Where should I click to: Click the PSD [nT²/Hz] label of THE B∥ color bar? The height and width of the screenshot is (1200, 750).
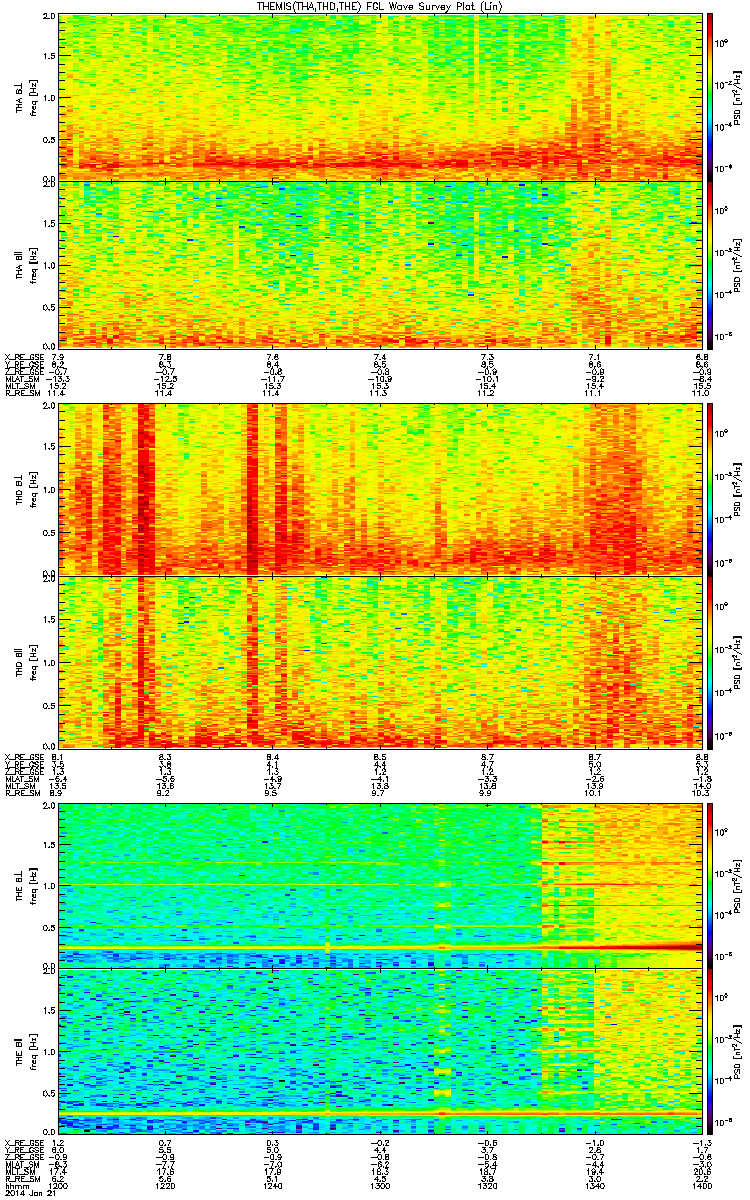(x=738, y=1051)
